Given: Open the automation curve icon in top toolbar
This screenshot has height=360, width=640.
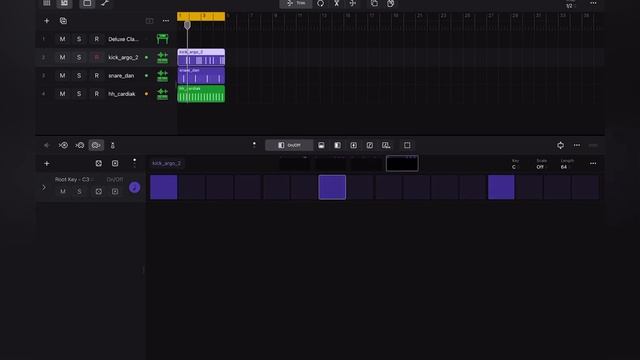Looking at the screenshot, I should tap(105, 3).
